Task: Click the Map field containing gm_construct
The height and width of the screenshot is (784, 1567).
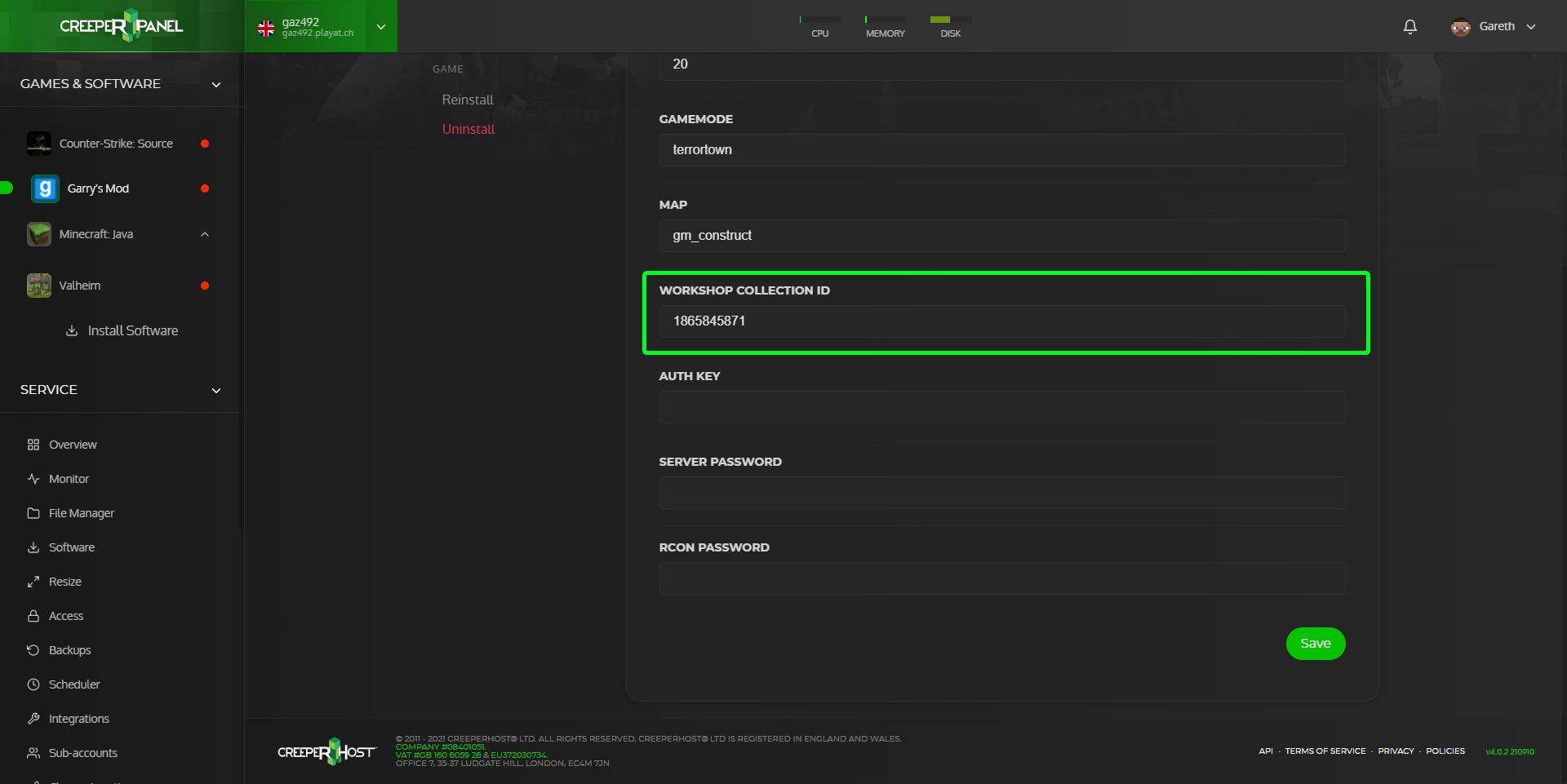Action: [1002, 236]
